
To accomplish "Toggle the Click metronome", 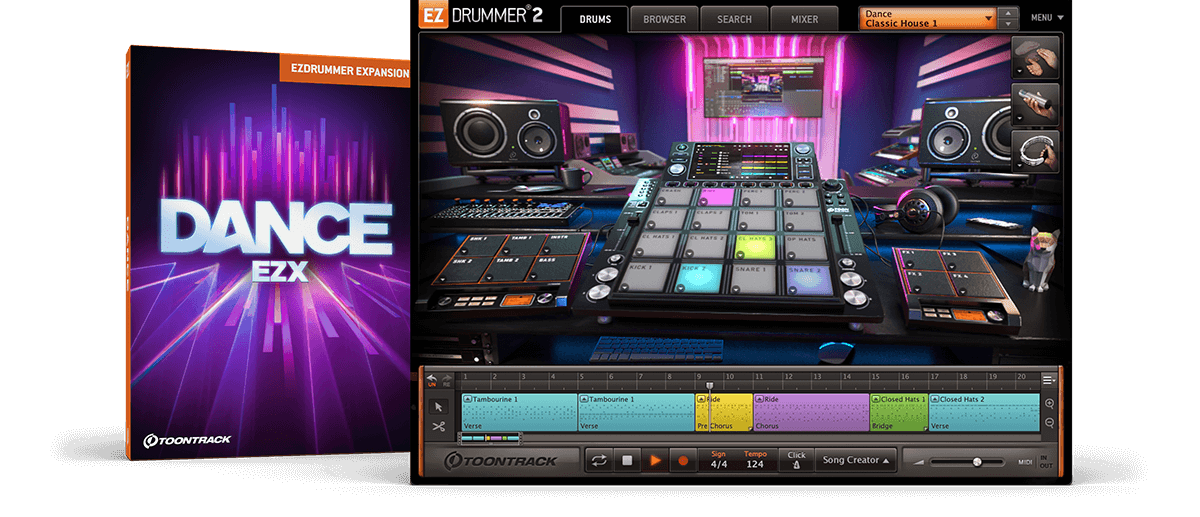I will tap(796, 460).
